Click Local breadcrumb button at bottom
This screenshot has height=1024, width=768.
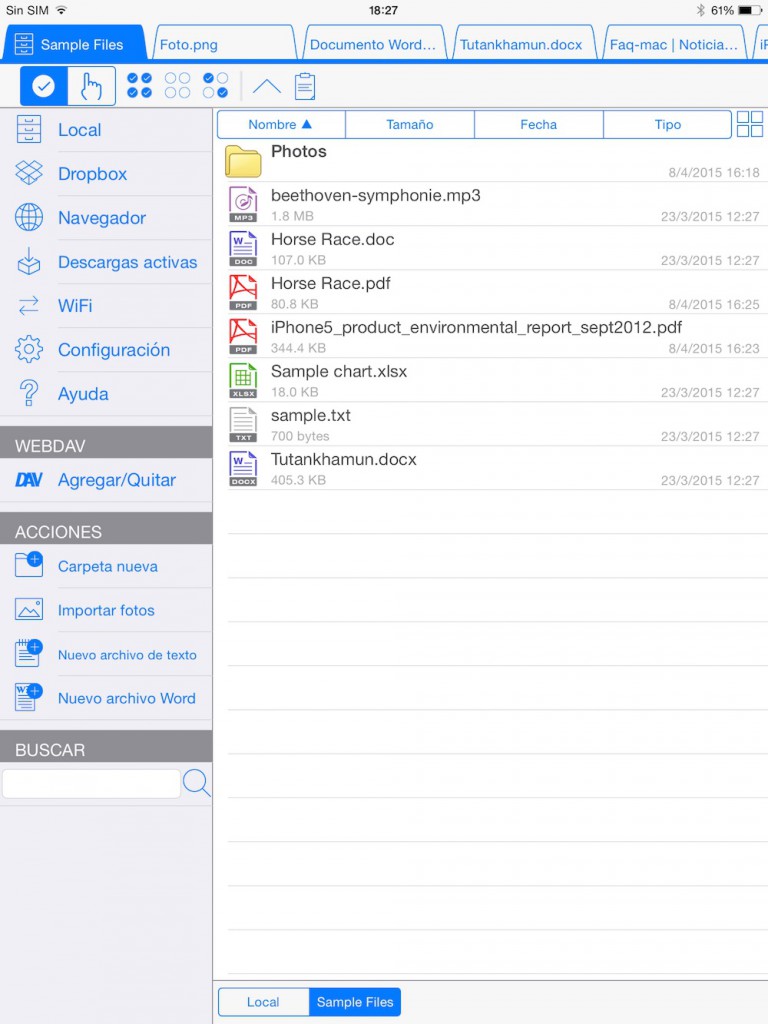point(263,1002)
